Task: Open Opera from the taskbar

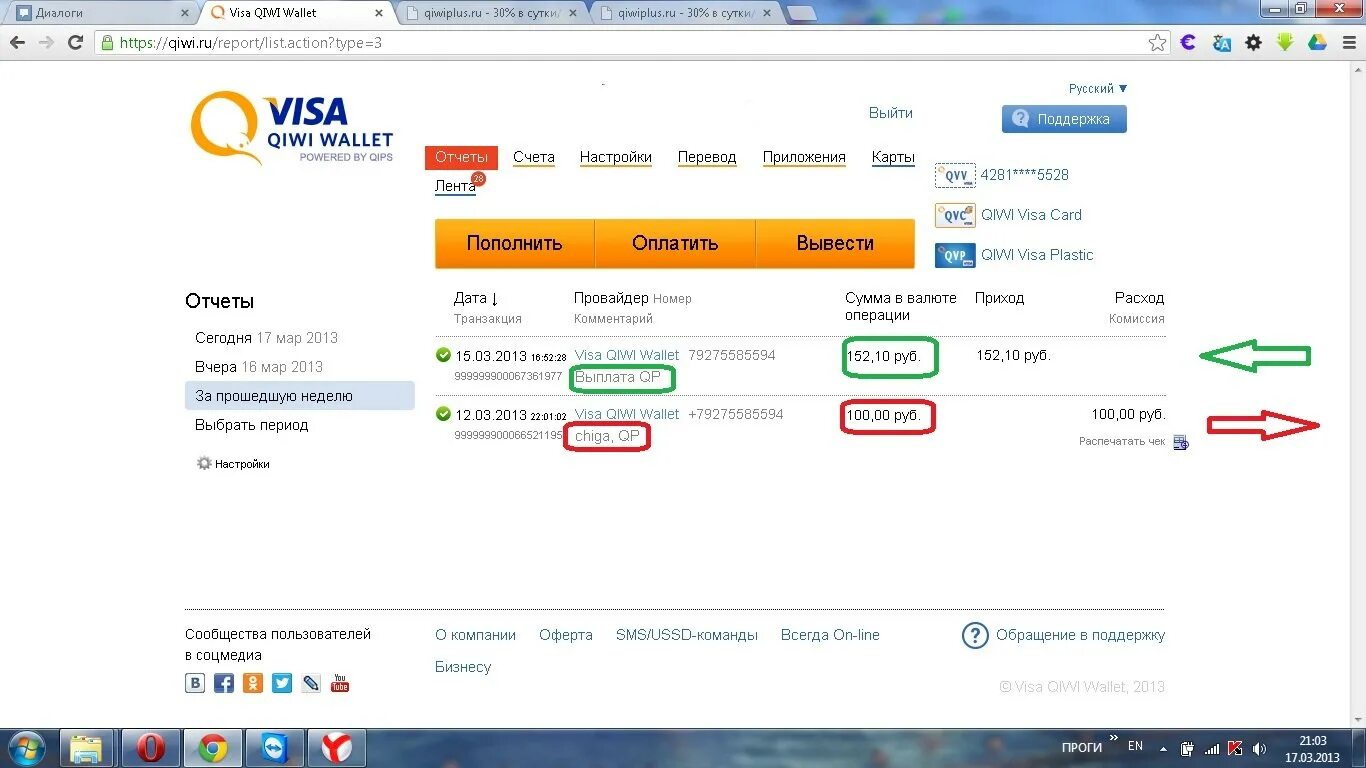Action: (151, 748)
